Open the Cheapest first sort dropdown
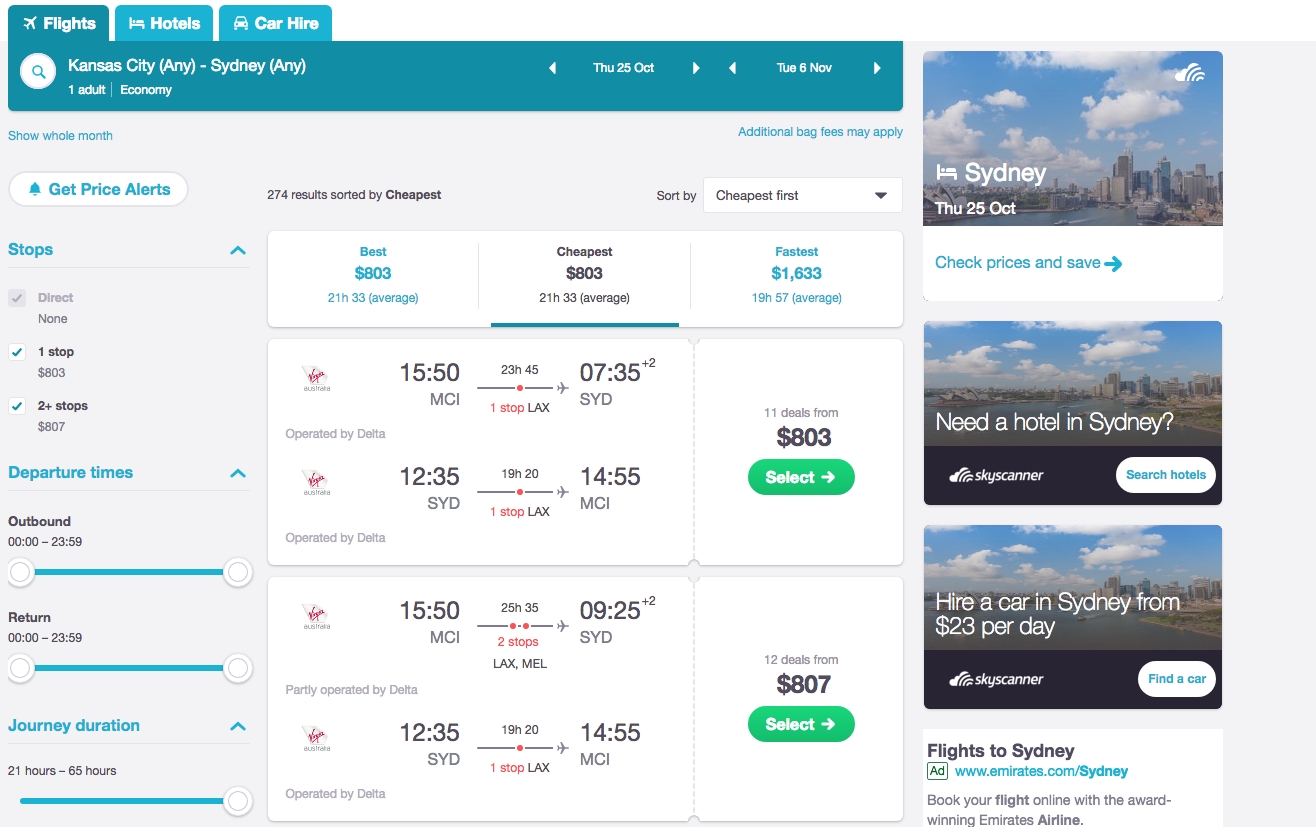 [x=802, y=195]
